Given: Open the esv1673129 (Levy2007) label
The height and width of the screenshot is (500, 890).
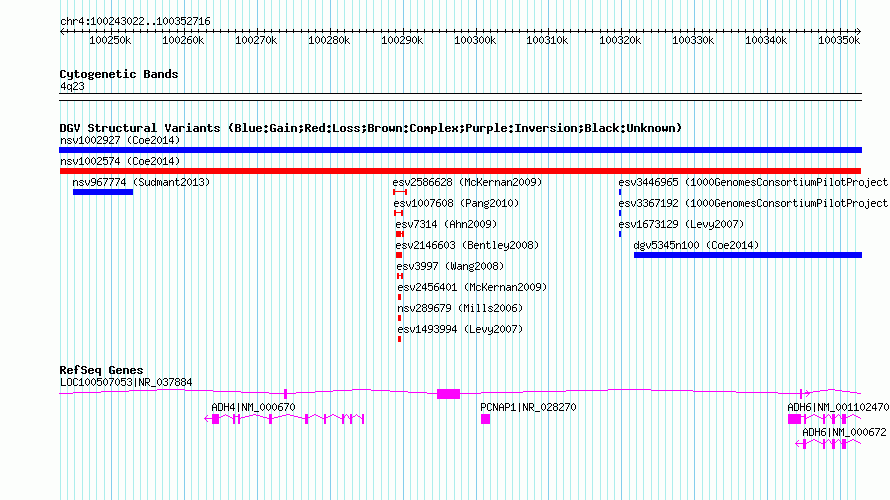Looking at the screenshot, I should [681, 224].
